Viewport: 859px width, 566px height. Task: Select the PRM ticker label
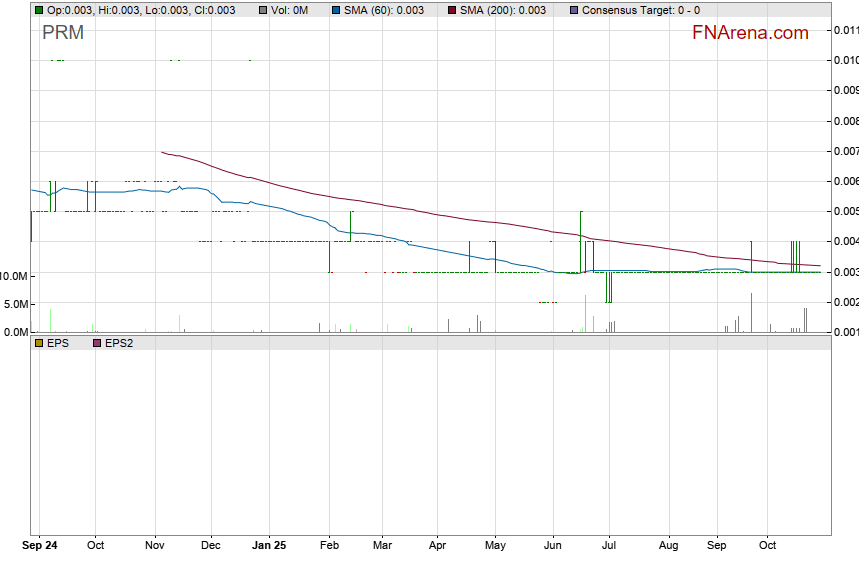click(62, 33)
